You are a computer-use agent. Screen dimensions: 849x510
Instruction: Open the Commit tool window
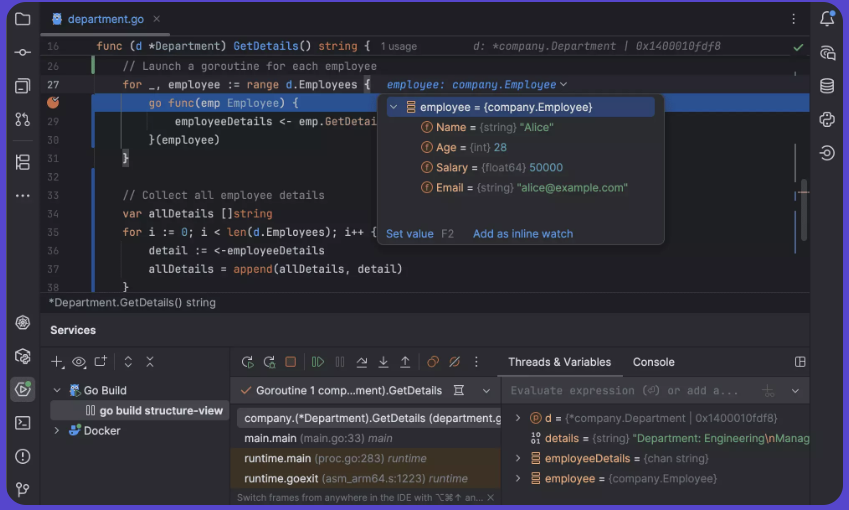[x=22, y=52]
